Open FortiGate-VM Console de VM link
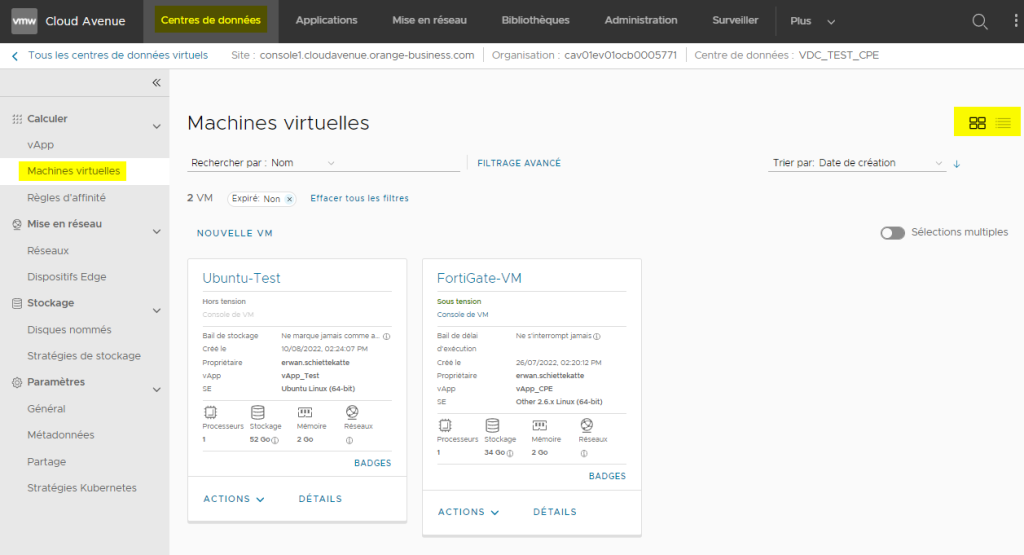 462,315
